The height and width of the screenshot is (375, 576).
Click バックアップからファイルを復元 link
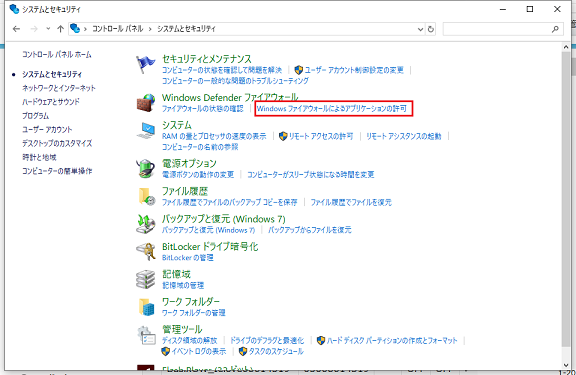(310, 230)
